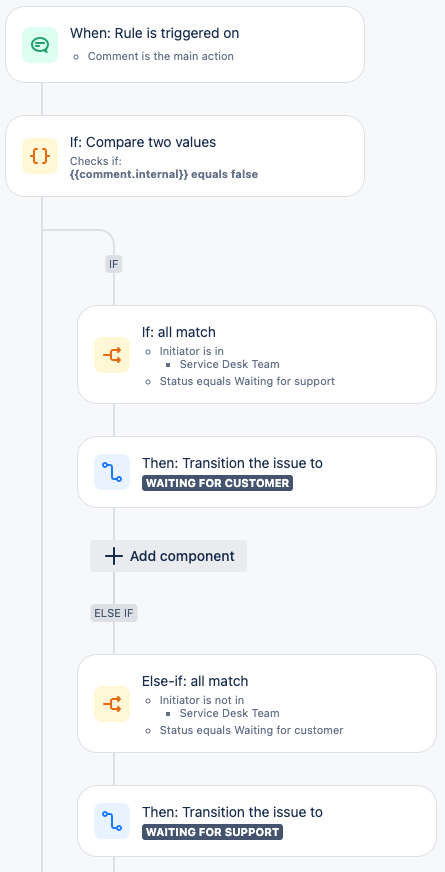Select the branch icon in If: all match
The image size is (445, 872).
pyautogui.click(x=112, y=355)
